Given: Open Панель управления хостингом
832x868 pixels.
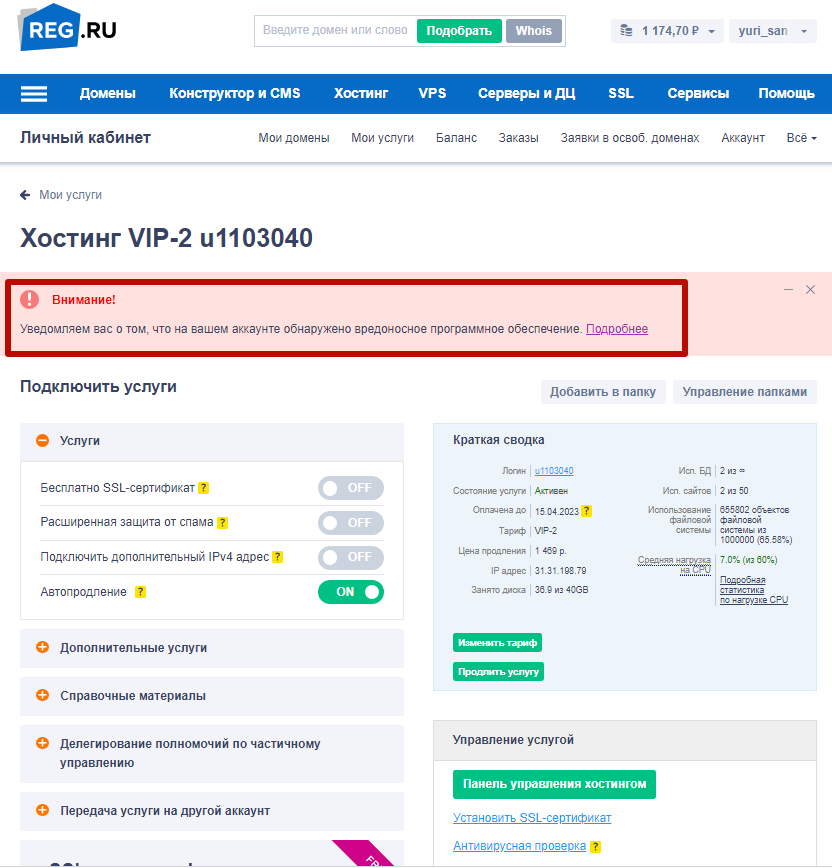Looking at the screenshot, I should pyautogui.click(x=554, y=784).
